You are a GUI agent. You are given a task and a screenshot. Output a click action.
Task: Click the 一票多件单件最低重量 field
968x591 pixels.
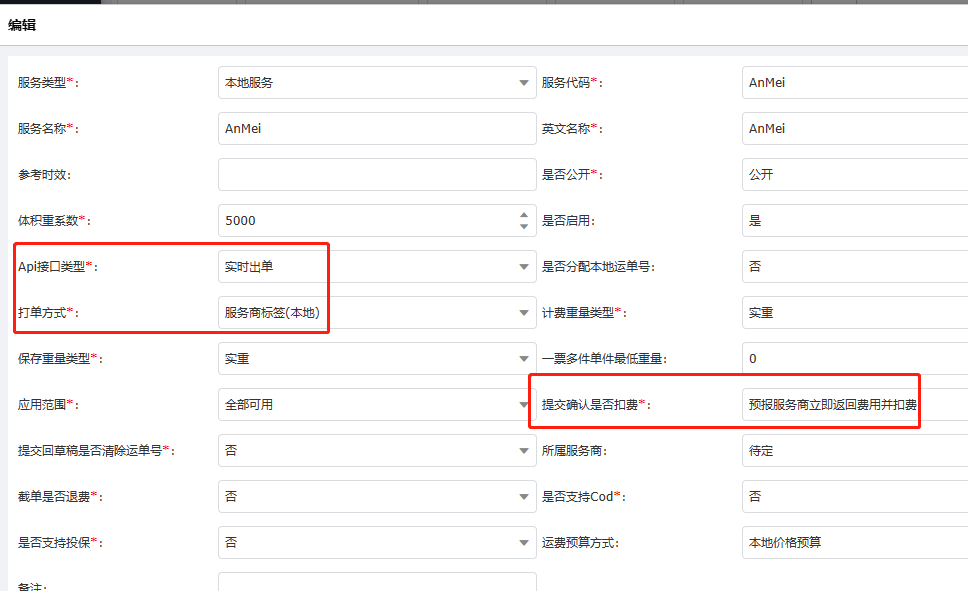[x=855, y=359]
